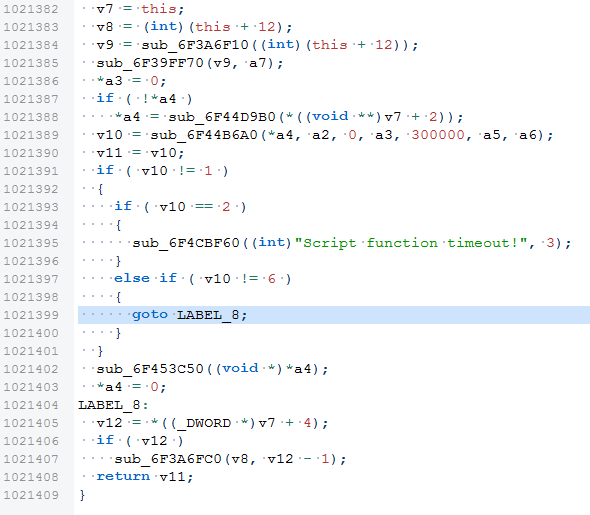
Task: Click the sub_6F39FF70 function name
Action: [x=150, y=63]
